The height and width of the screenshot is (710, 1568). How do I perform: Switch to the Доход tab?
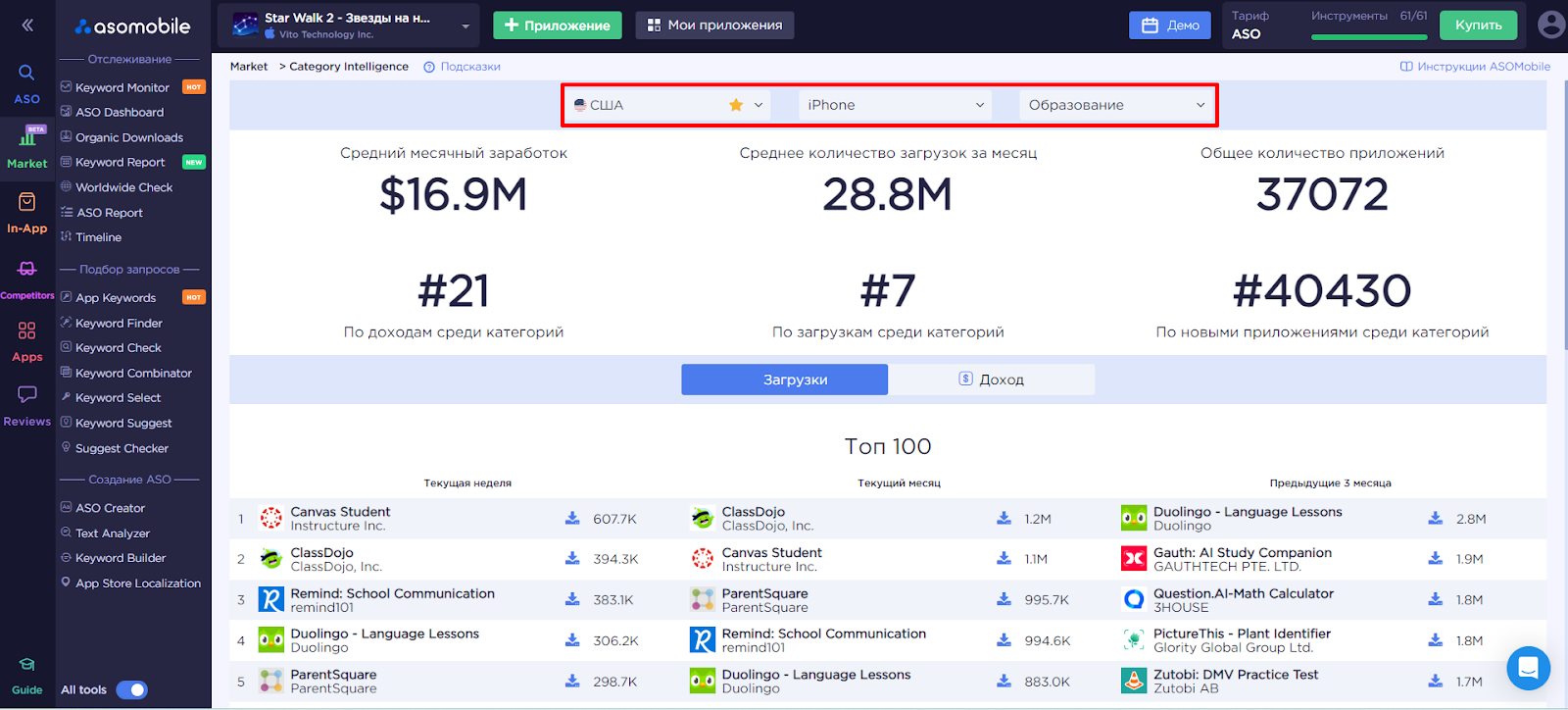[992, 380]
